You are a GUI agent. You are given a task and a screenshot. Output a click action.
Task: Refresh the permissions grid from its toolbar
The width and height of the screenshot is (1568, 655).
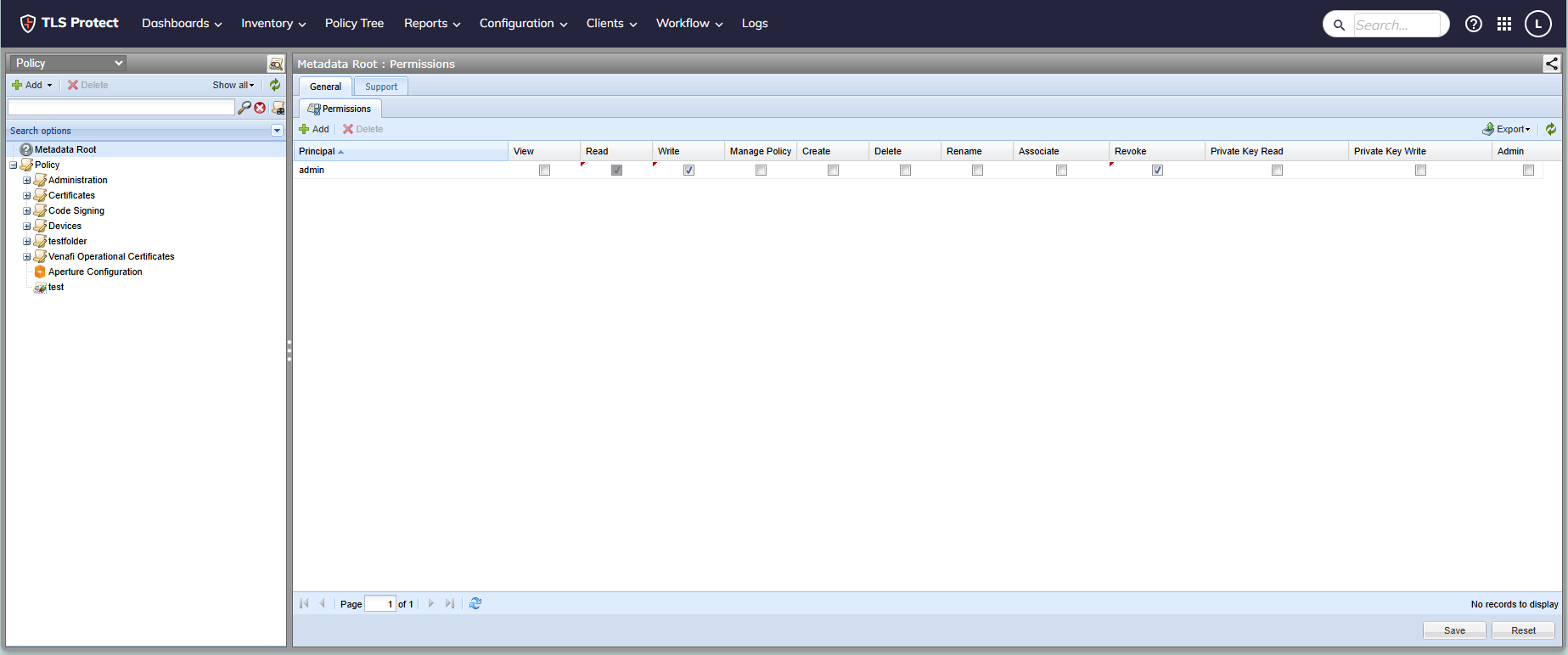pos(1551,129)
